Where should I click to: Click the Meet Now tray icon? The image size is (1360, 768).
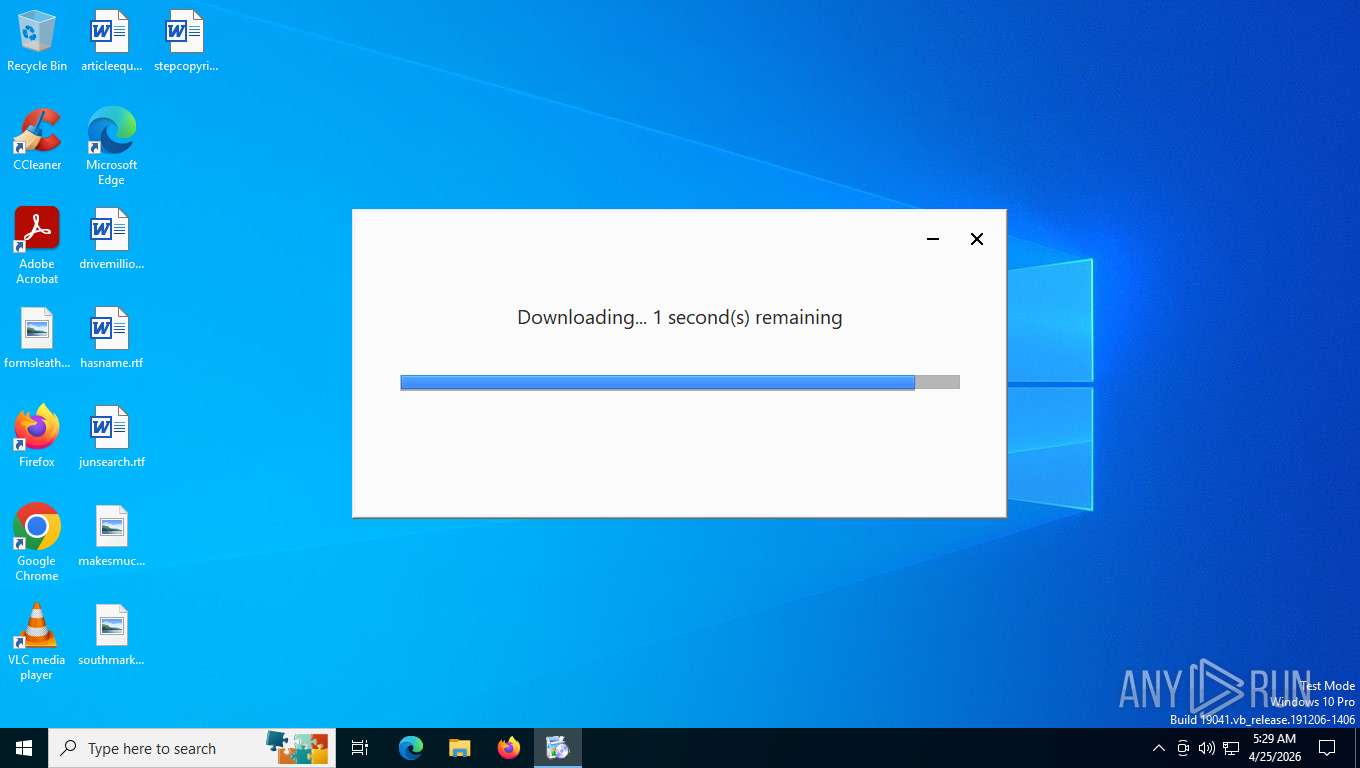[1183, 748]
